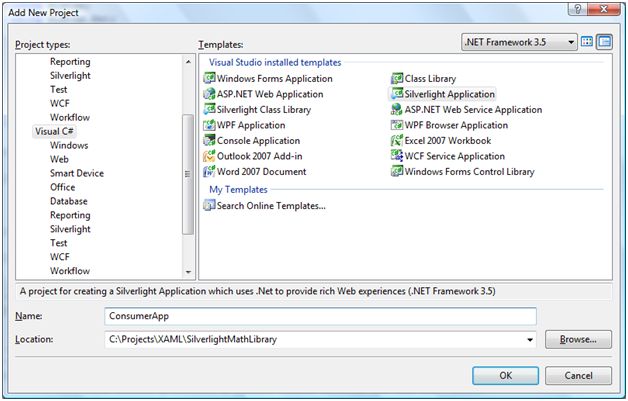
Task: Select the Windows Forms Application template icon
Action: pos(209,79)
